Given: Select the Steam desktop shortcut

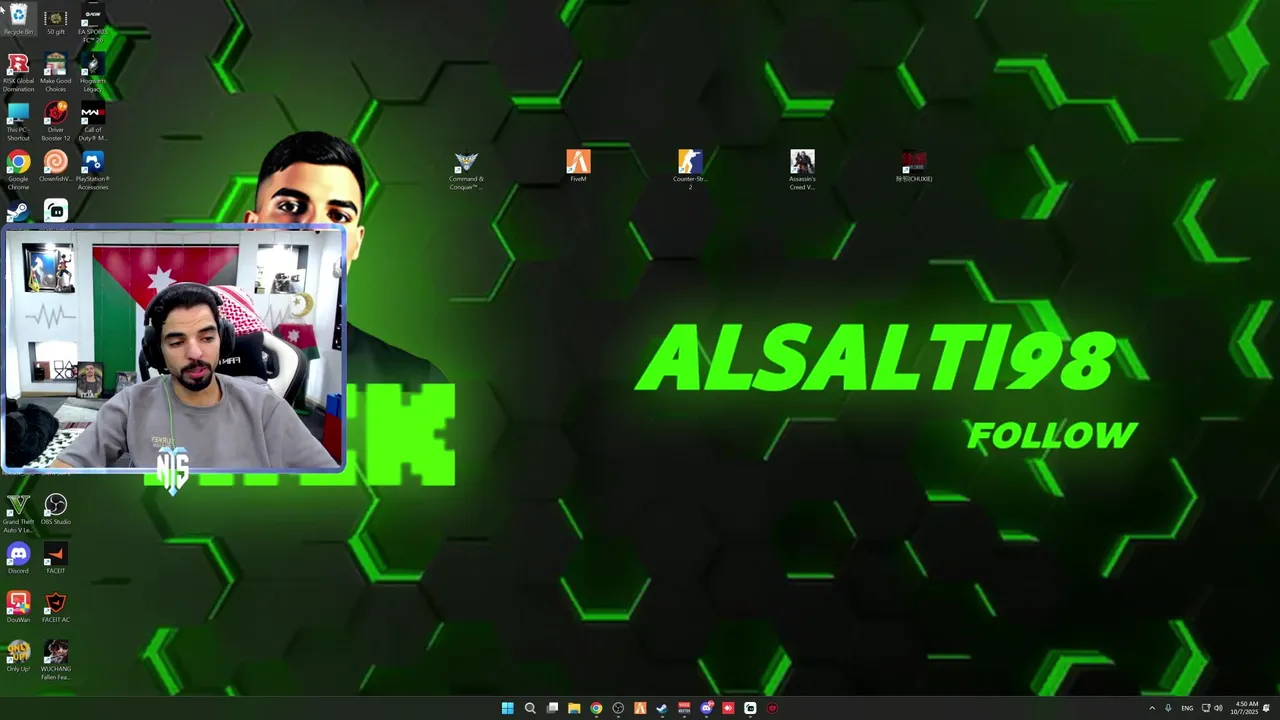Looking at the screenshot, I should point(18,211).
